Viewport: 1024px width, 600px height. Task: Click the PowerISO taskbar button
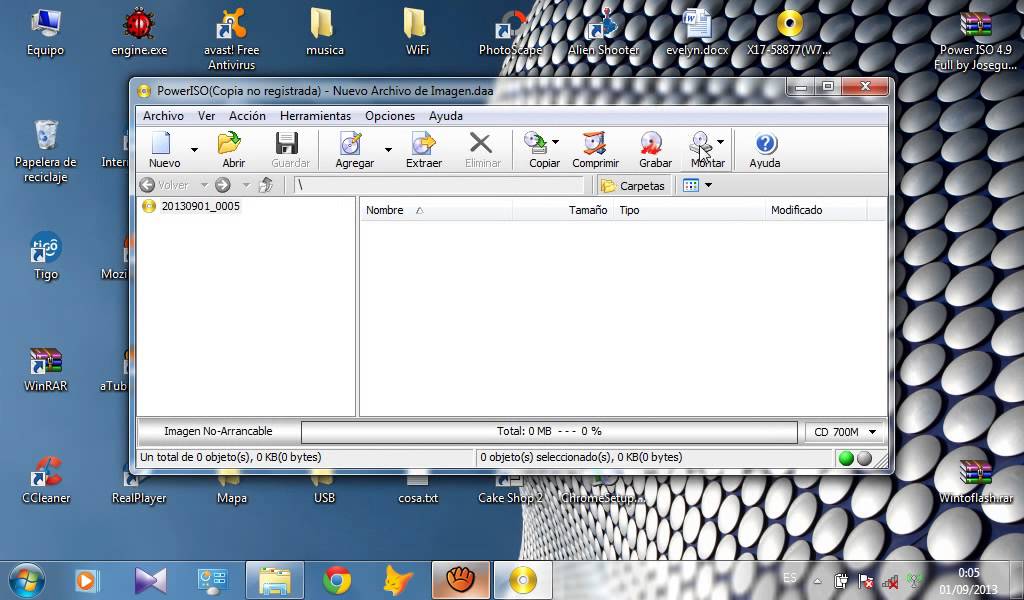[x=522, y=580]
